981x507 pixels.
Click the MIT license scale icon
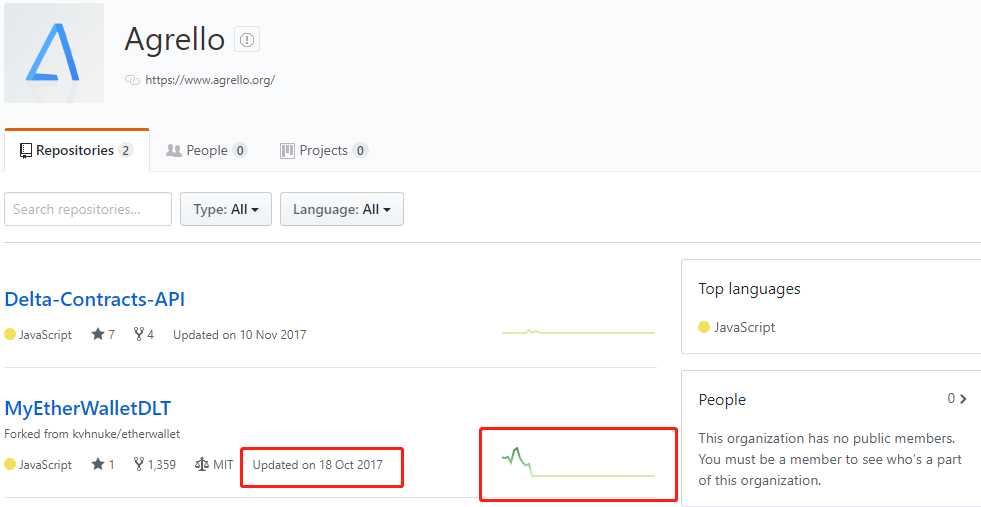(201, 464)
